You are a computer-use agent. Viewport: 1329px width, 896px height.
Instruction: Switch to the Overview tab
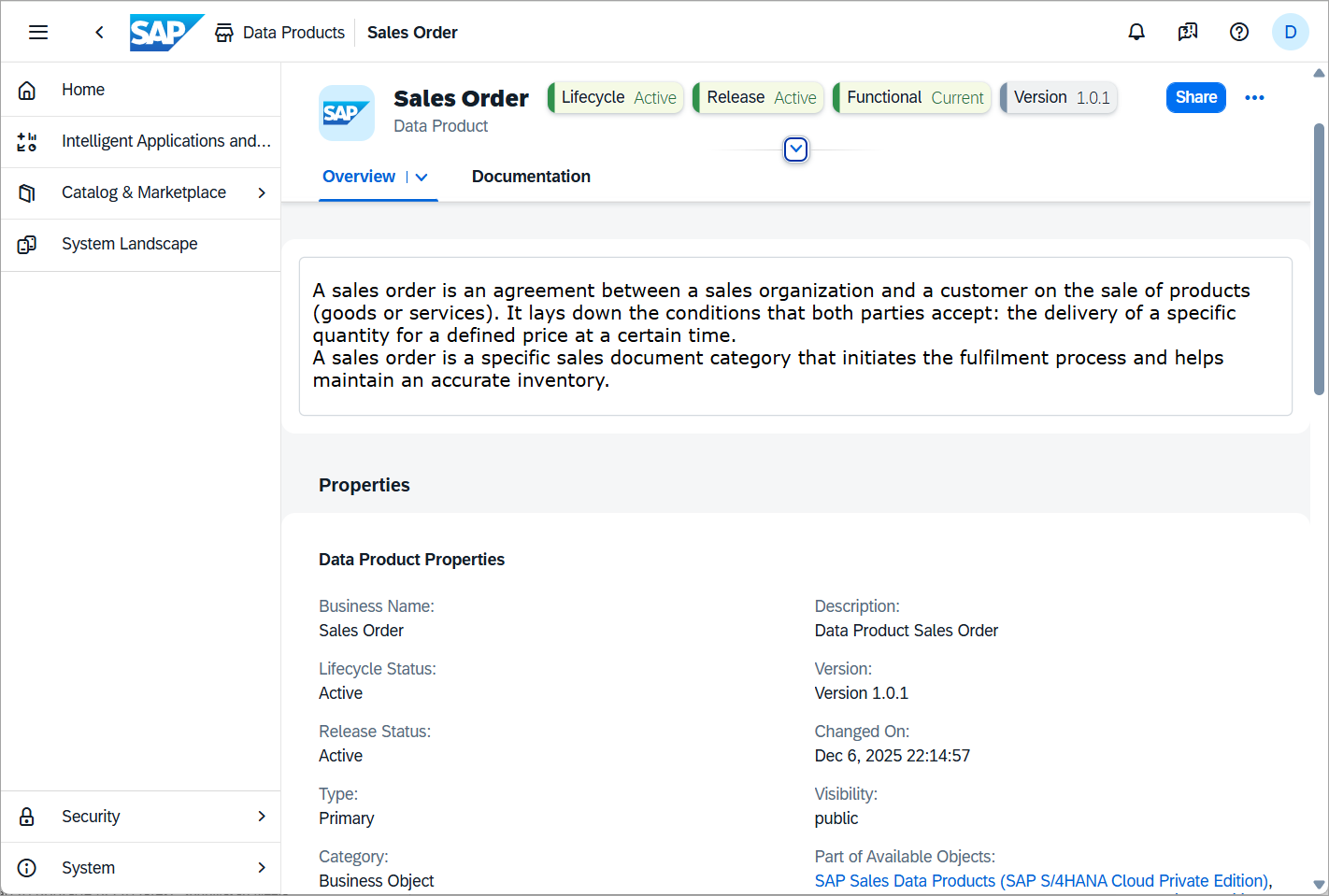tap(359, 177)
